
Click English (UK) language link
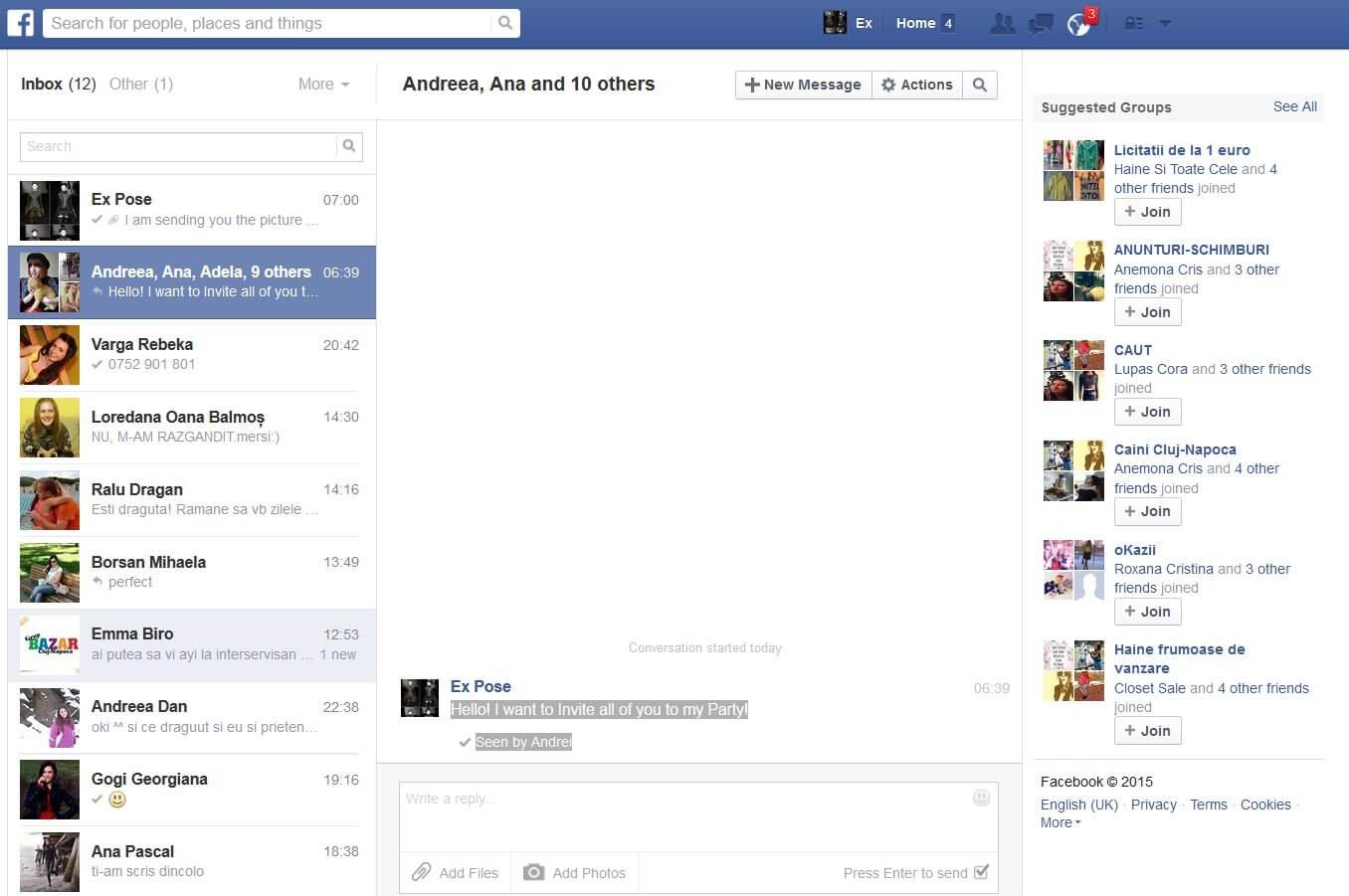point(1079,805)
